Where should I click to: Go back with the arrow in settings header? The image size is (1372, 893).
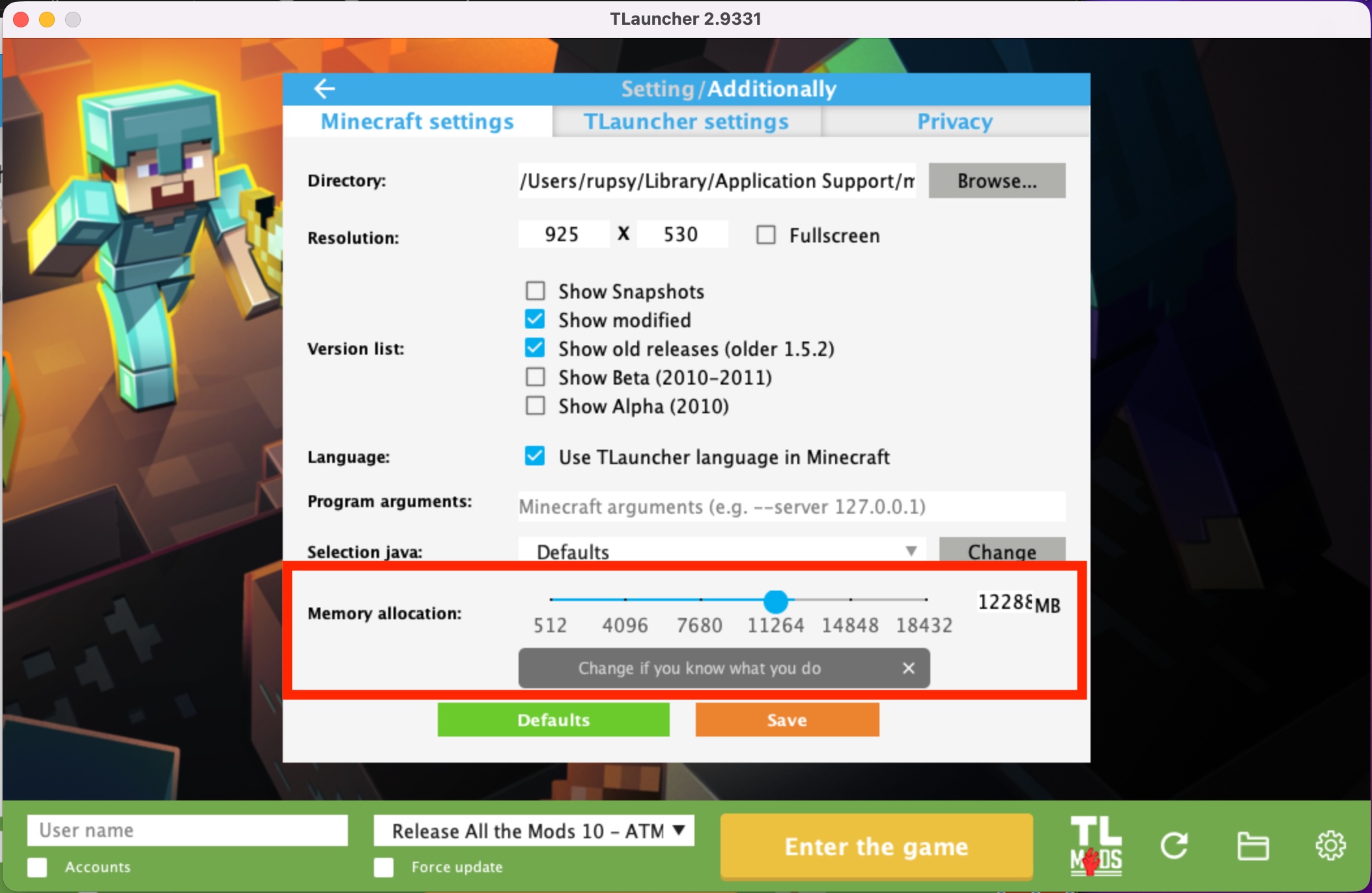324,89
